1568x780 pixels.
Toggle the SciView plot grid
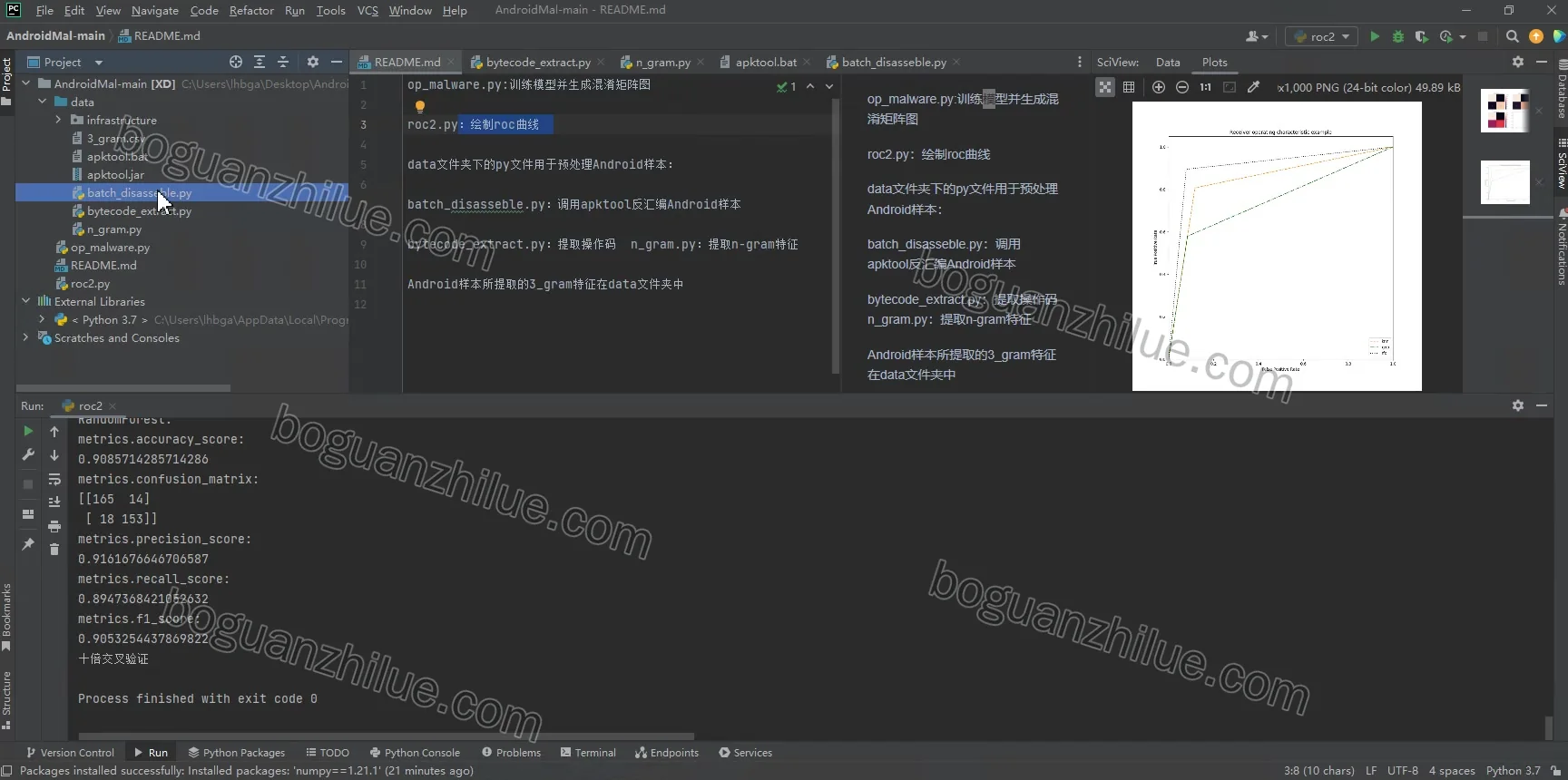pos(1129,87)
